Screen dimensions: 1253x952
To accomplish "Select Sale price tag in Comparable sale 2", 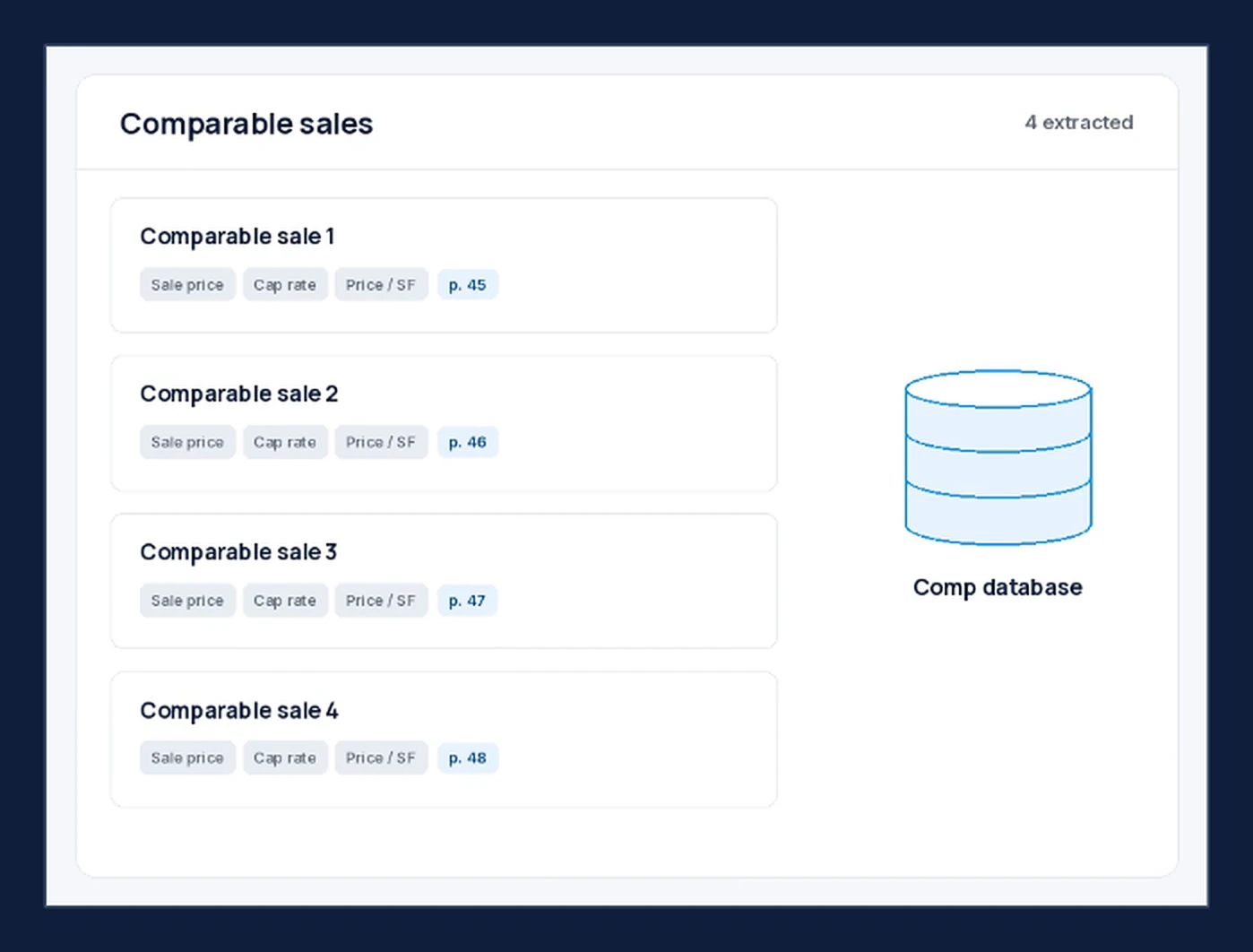I will pos(187,443).
